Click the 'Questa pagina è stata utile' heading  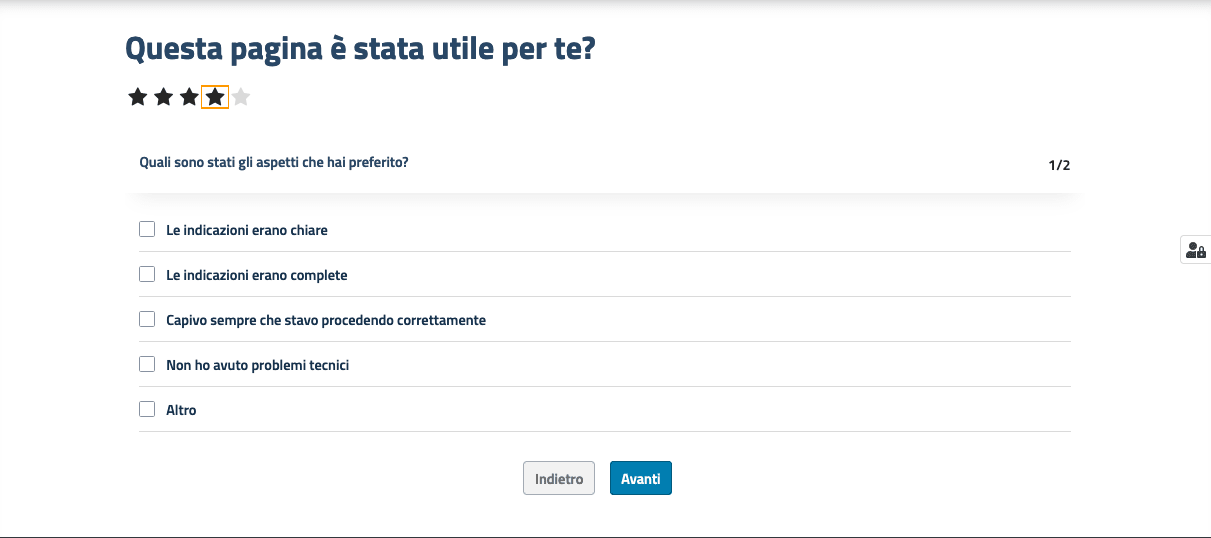pos(360,48)
